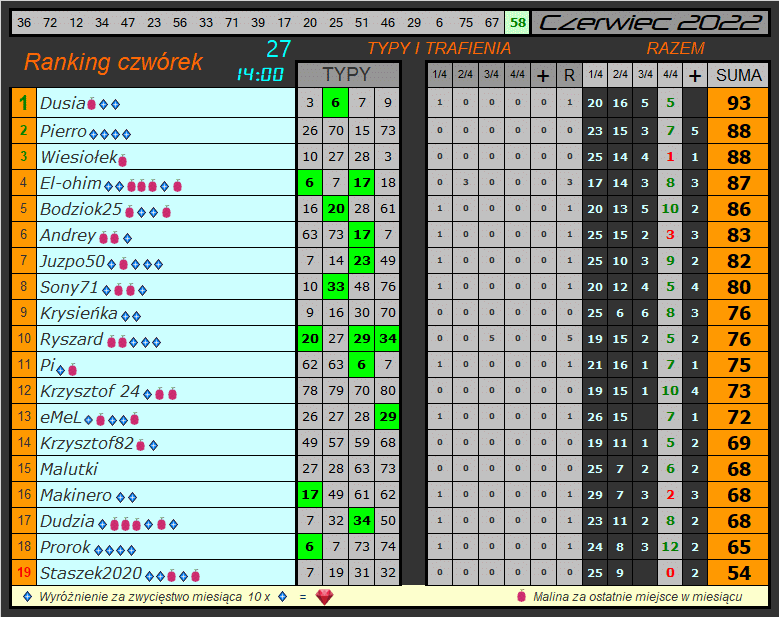This screenshot has width=779, height=617.
Task: Click the 'R' column header
Action: [x=569, y=75]
